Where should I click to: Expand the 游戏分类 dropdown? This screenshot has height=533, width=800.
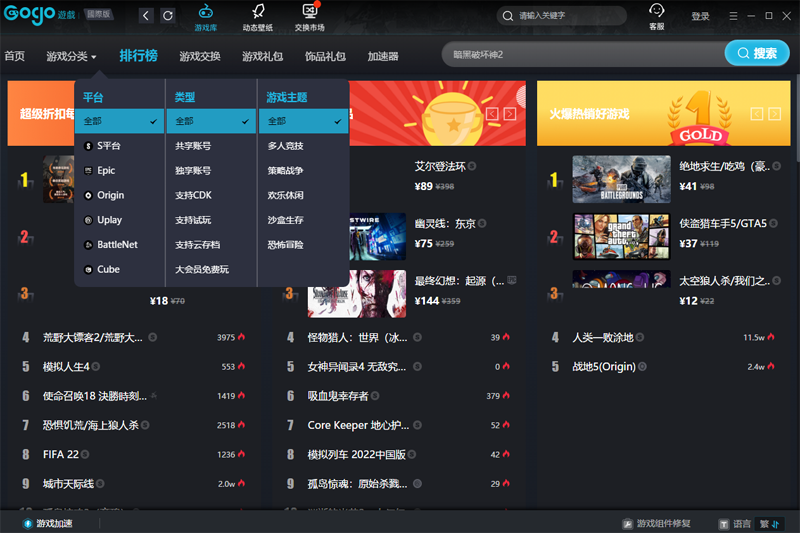tap(71, 56)
